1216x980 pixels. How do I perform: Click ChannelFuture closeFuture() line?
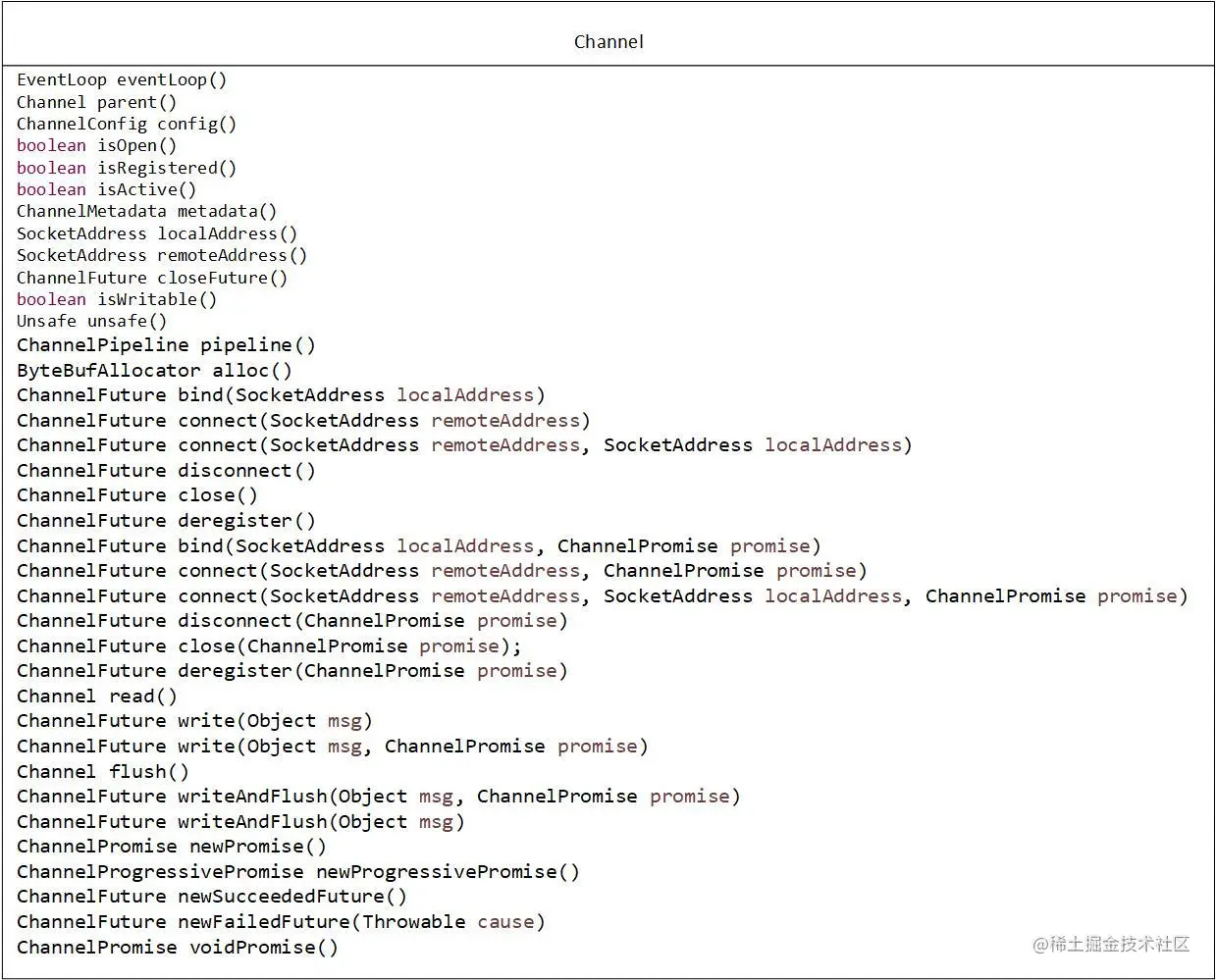click(x=152, y=278)
